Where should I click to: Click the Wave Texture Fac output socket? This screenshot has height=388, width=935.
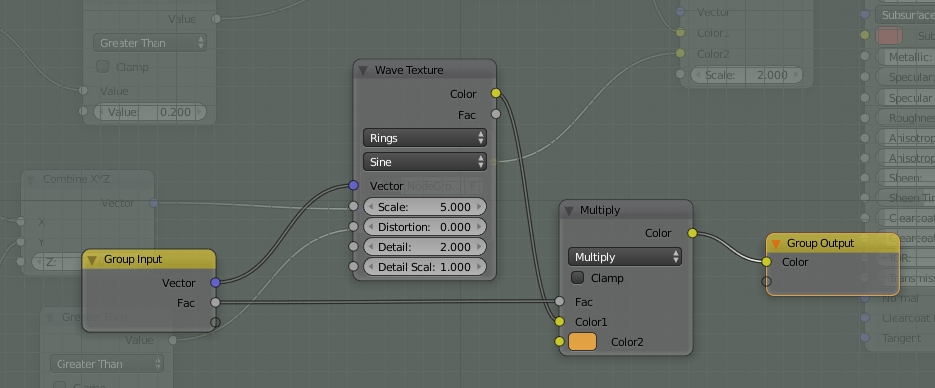pyautogui.click(x=496, y=114)
